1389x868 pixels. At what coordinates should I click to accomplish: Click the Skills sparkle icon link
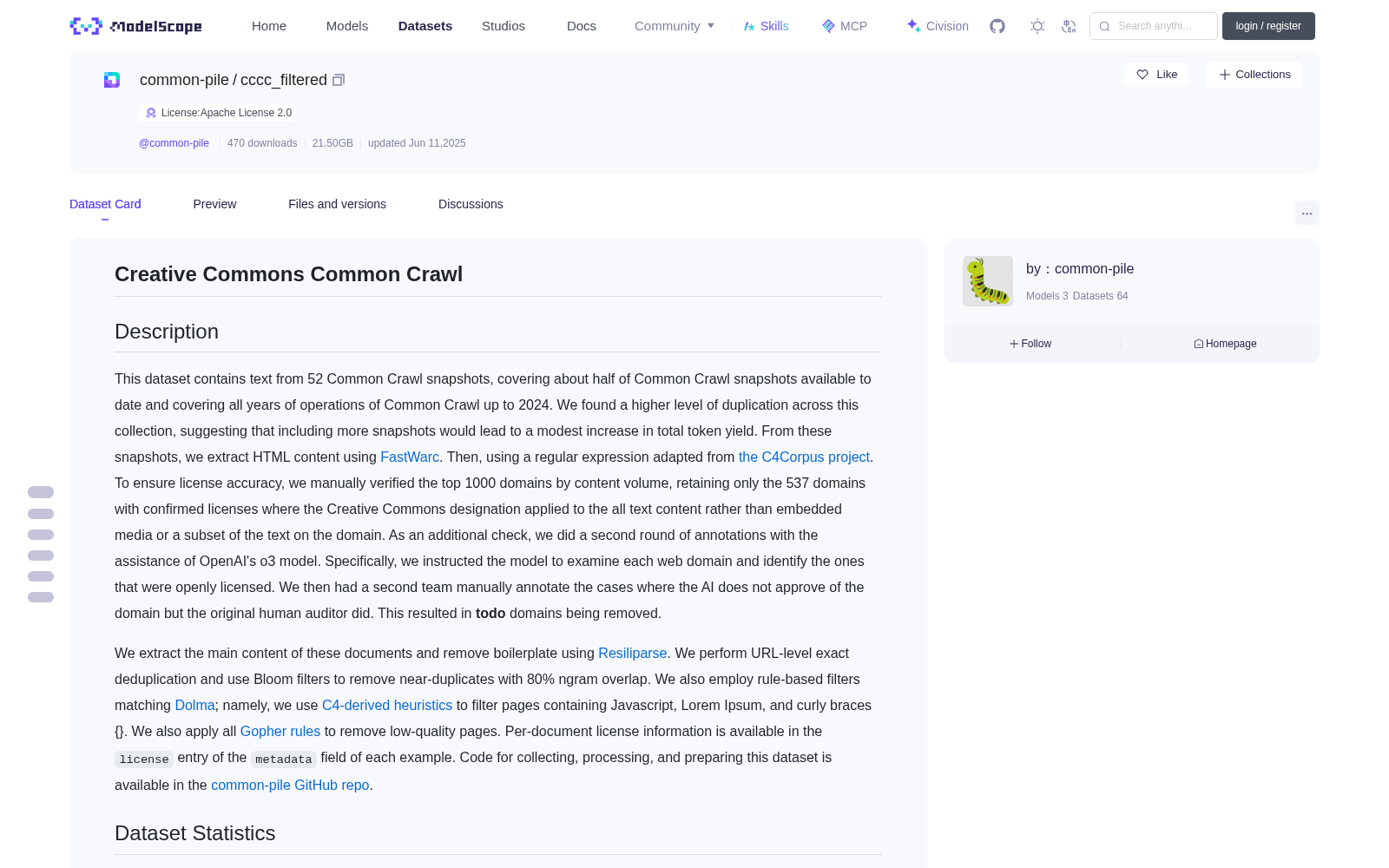click(766, 26)
